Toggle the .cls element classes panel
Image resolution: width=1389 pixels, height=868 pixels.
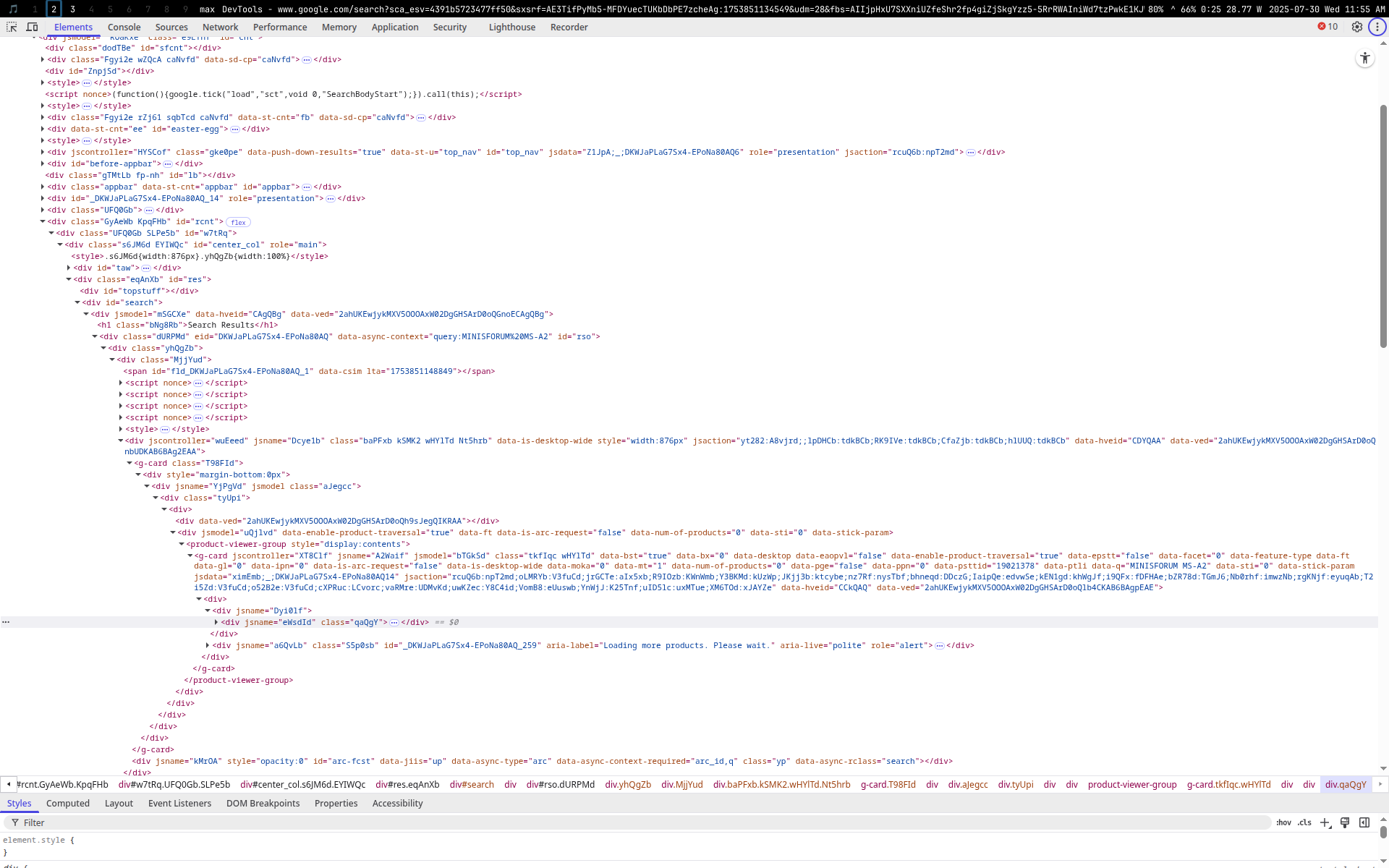tap(1304, 822)
